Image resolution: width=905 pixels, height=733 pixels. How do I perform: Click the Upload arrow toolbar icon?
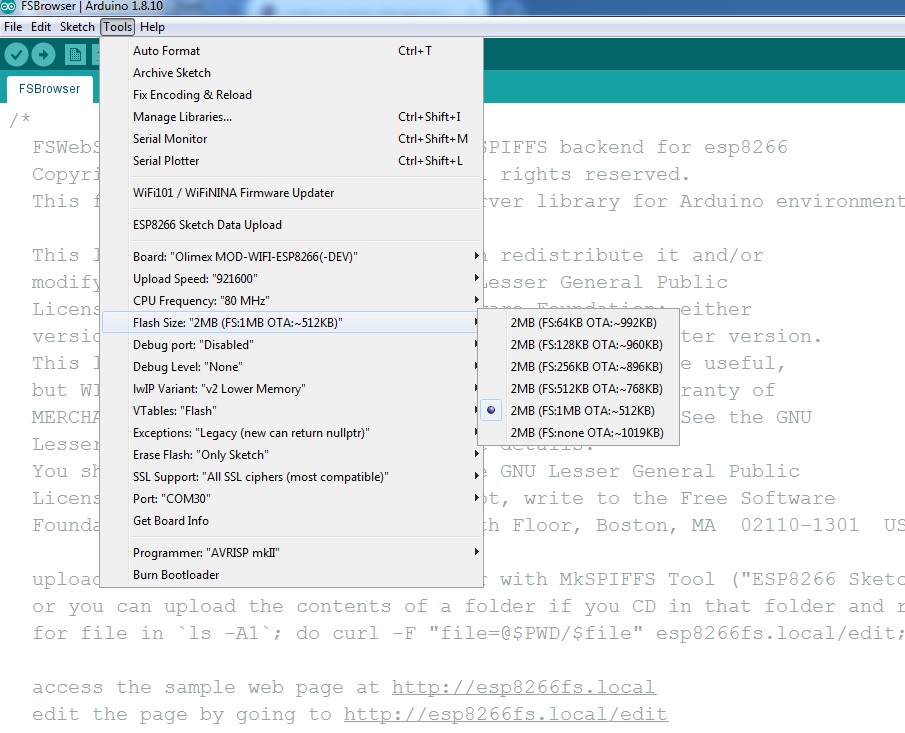point(43,54)
